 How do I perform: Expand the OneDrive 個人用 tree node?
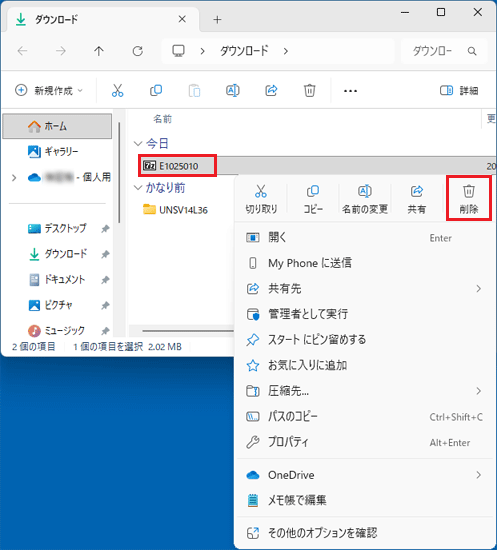click(14, 178)
